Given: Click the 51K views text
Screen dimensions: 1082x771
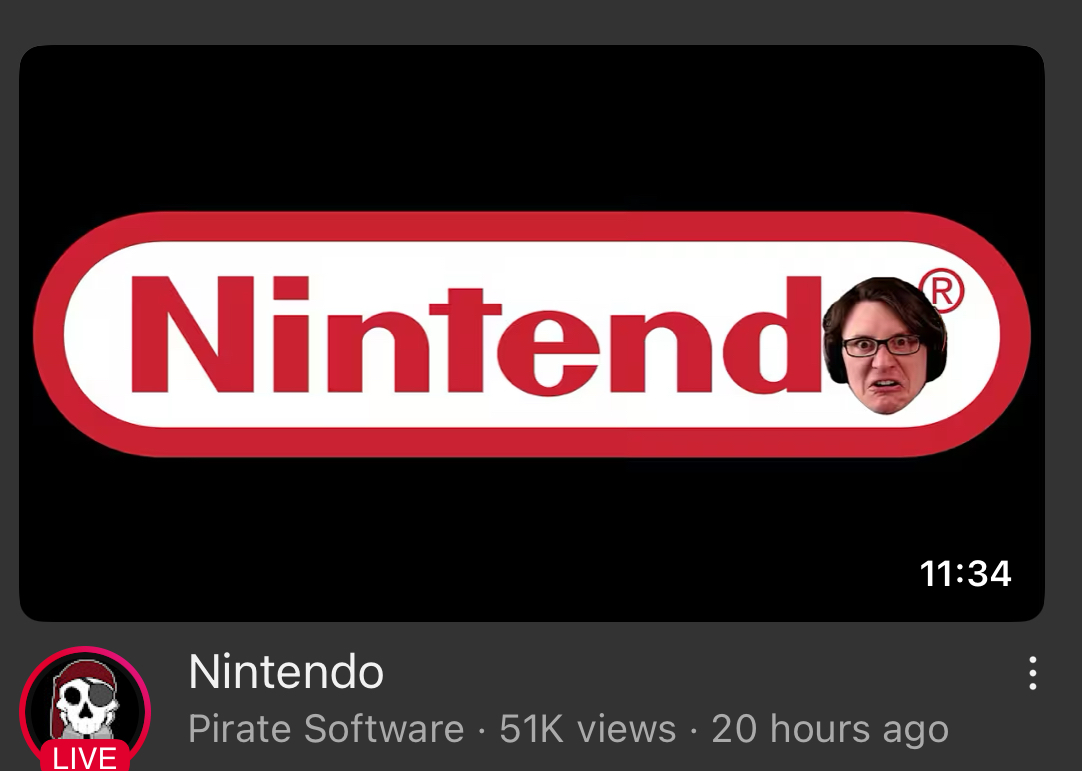Looking at the screenshot, I should click(588, 729).
